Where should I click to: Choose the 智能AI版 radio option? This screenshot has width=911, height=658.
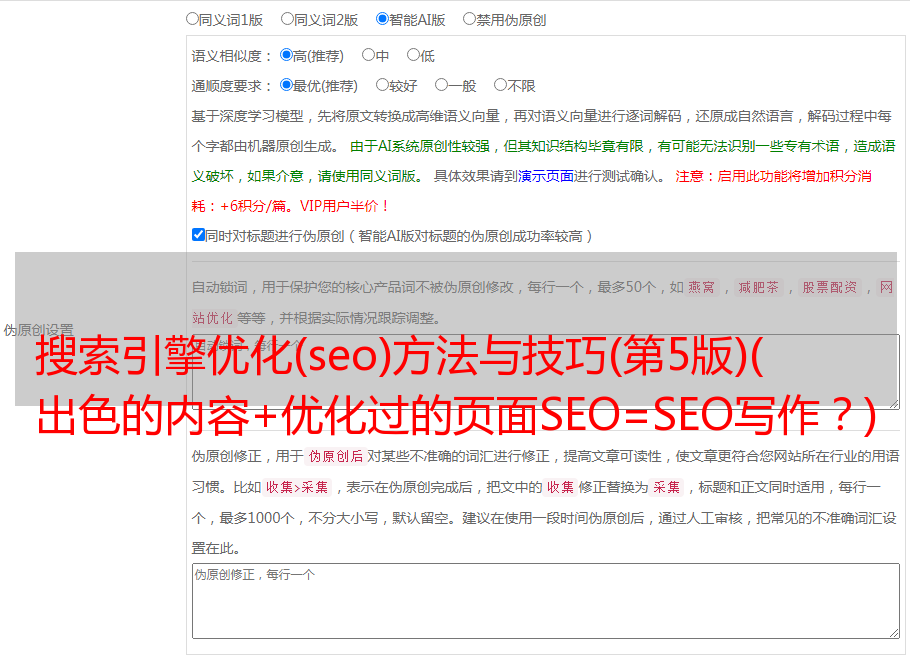coord(382,19)
